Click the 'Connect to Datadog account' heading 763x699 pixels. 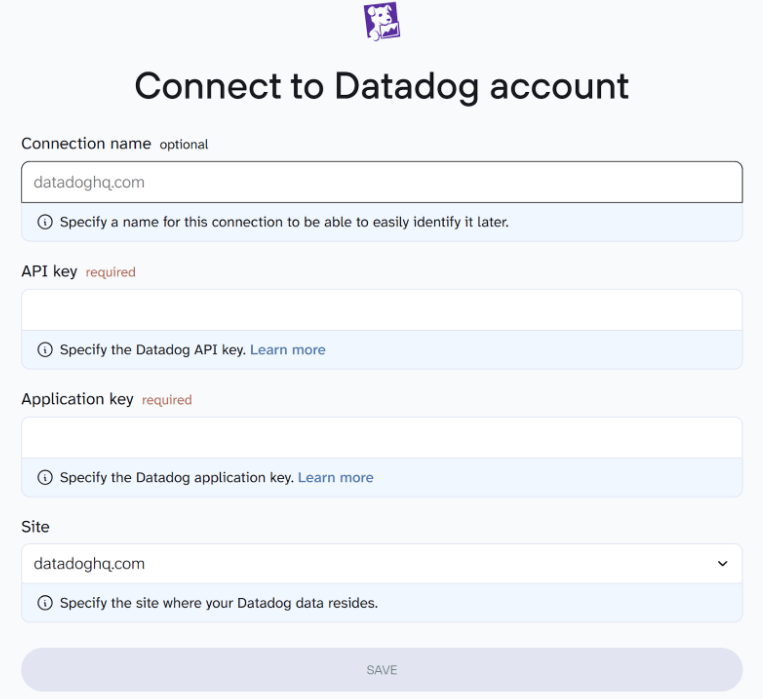[382, 87]
